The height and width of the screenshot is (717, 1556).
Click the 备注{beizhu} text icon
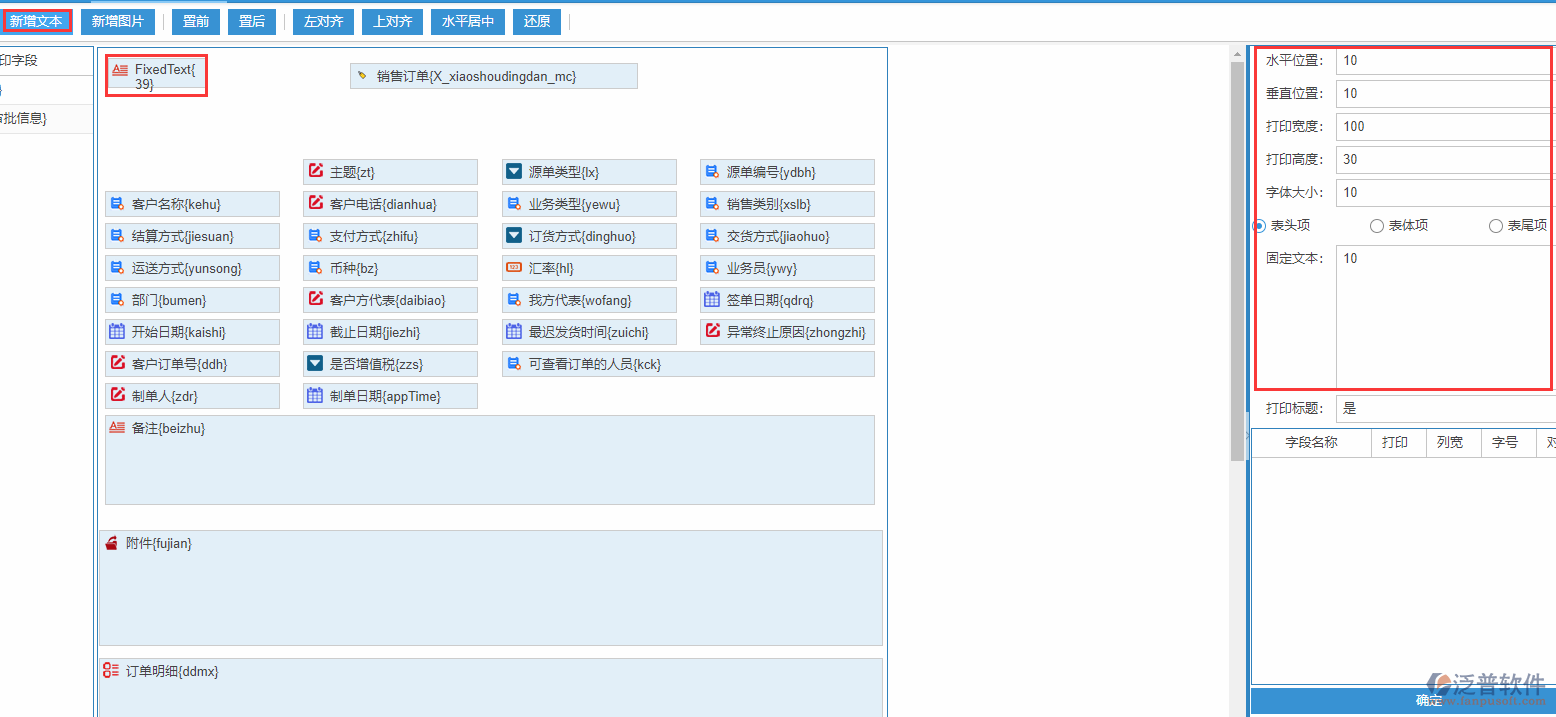click(x=117, y=428)
